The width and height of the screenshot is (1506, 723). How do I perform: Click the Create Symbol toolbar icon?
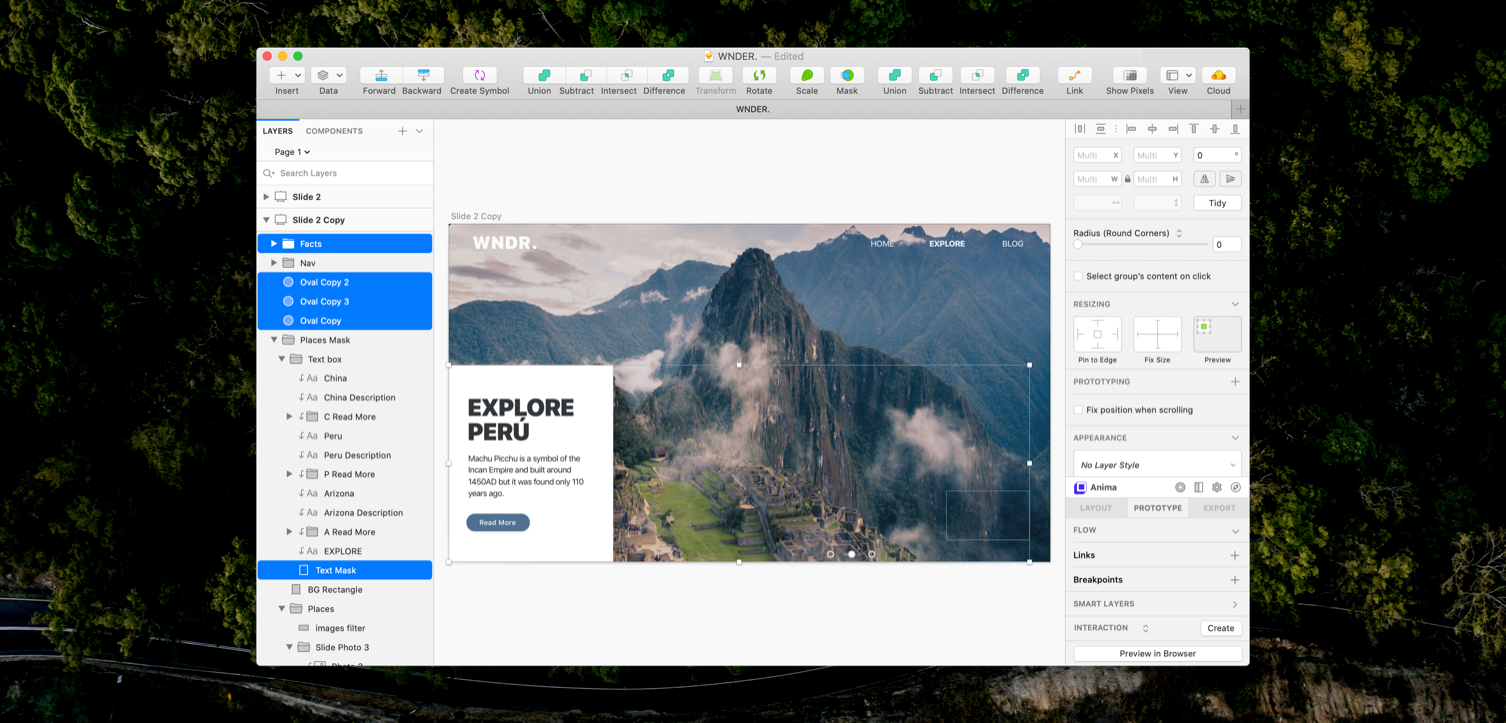click(479, 76)
